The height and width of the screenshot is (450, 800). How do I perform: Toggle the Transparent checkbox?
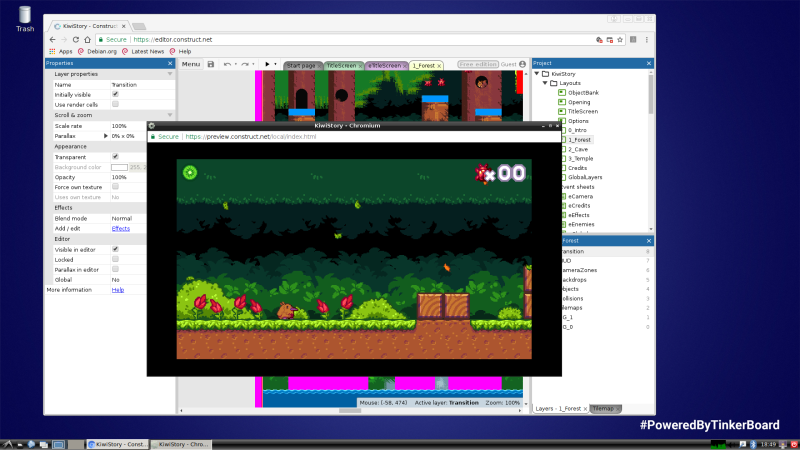[115, 157]
